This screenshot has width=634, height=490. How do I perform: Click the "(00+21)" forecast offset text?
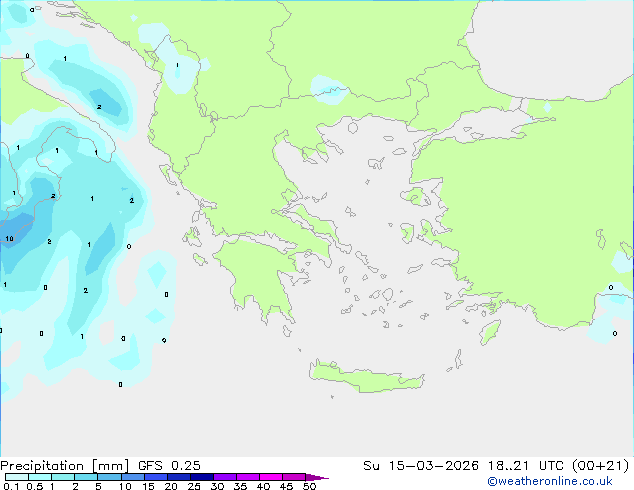tap(600, 466)
